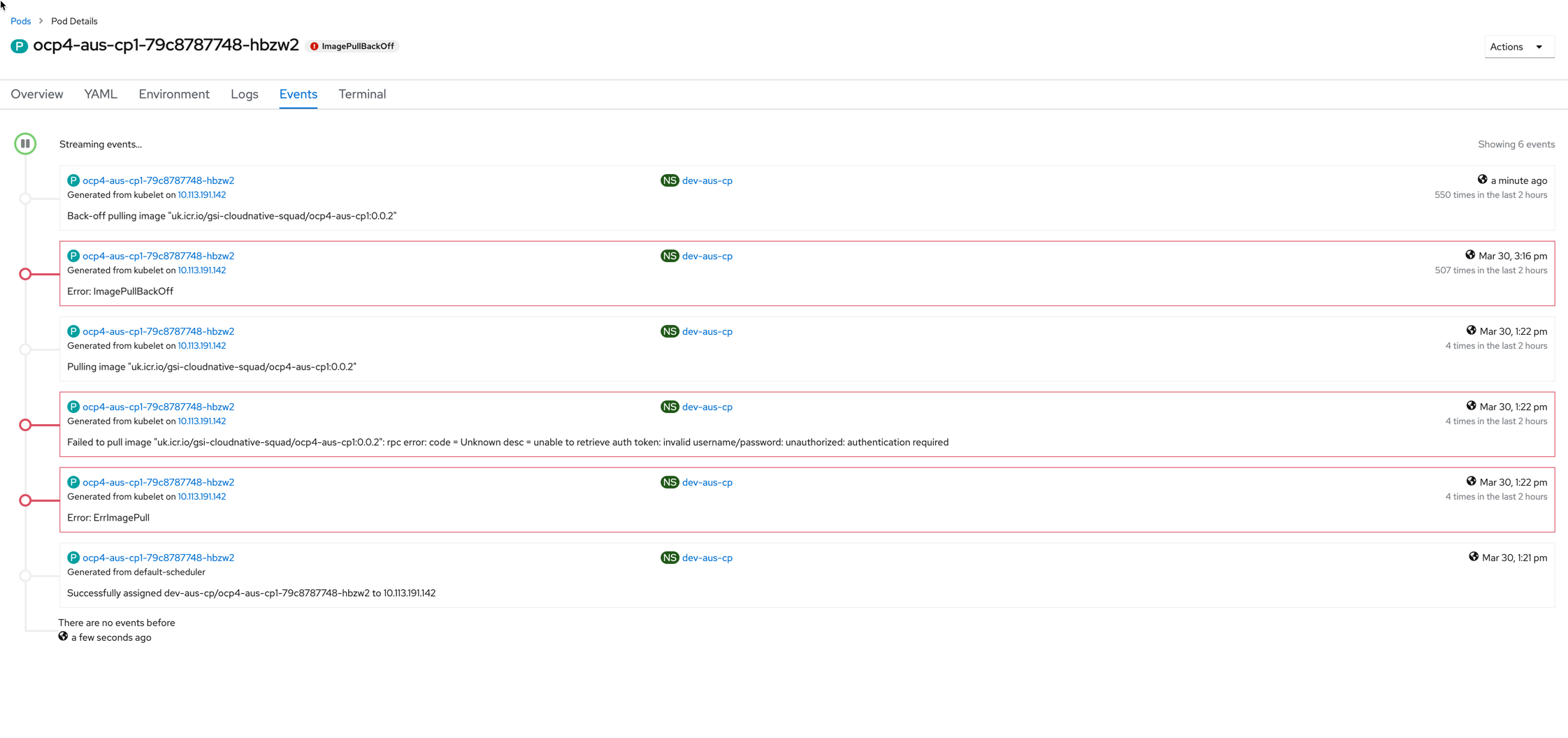Image resolution: width=1568 pixels, height=738 pixels.
Task: Pause the streaming of events
Action: click(25, 143)
